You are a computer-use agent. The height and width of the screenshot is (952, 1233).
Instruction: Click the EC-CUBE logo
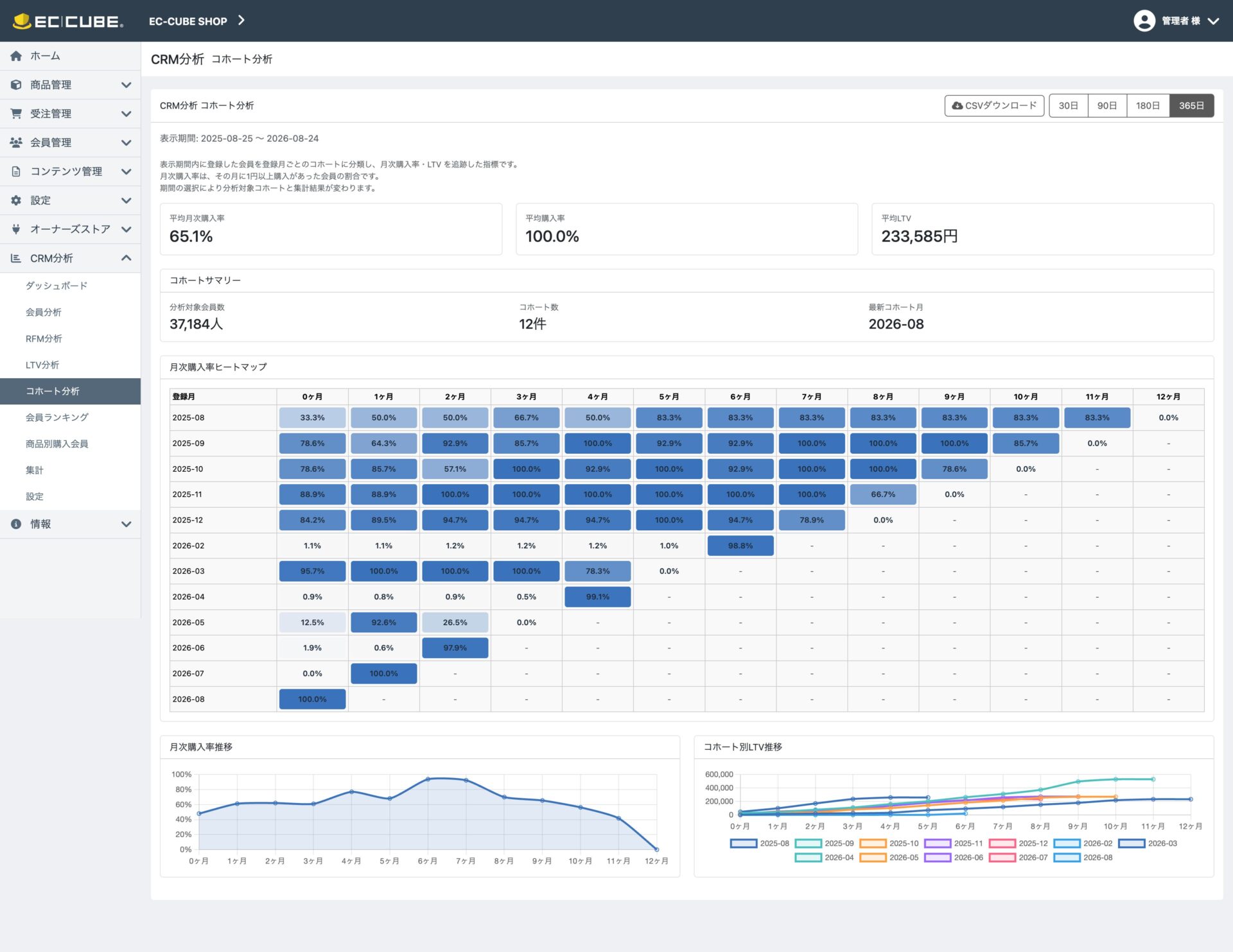point(68,21)
